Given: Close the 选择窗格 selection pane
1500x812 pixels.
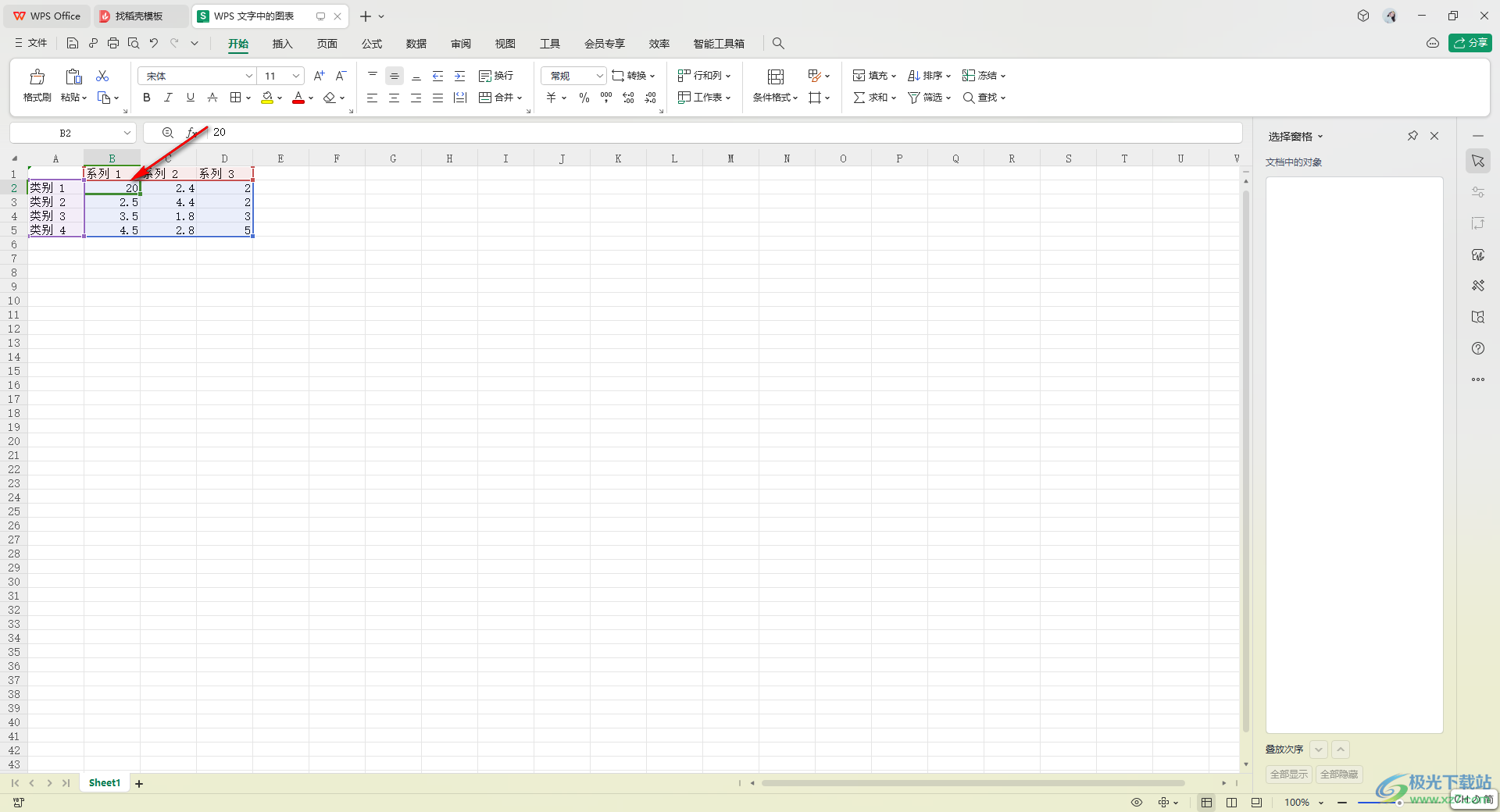Looking at the screenshot, I should [x=1434, y=136].
